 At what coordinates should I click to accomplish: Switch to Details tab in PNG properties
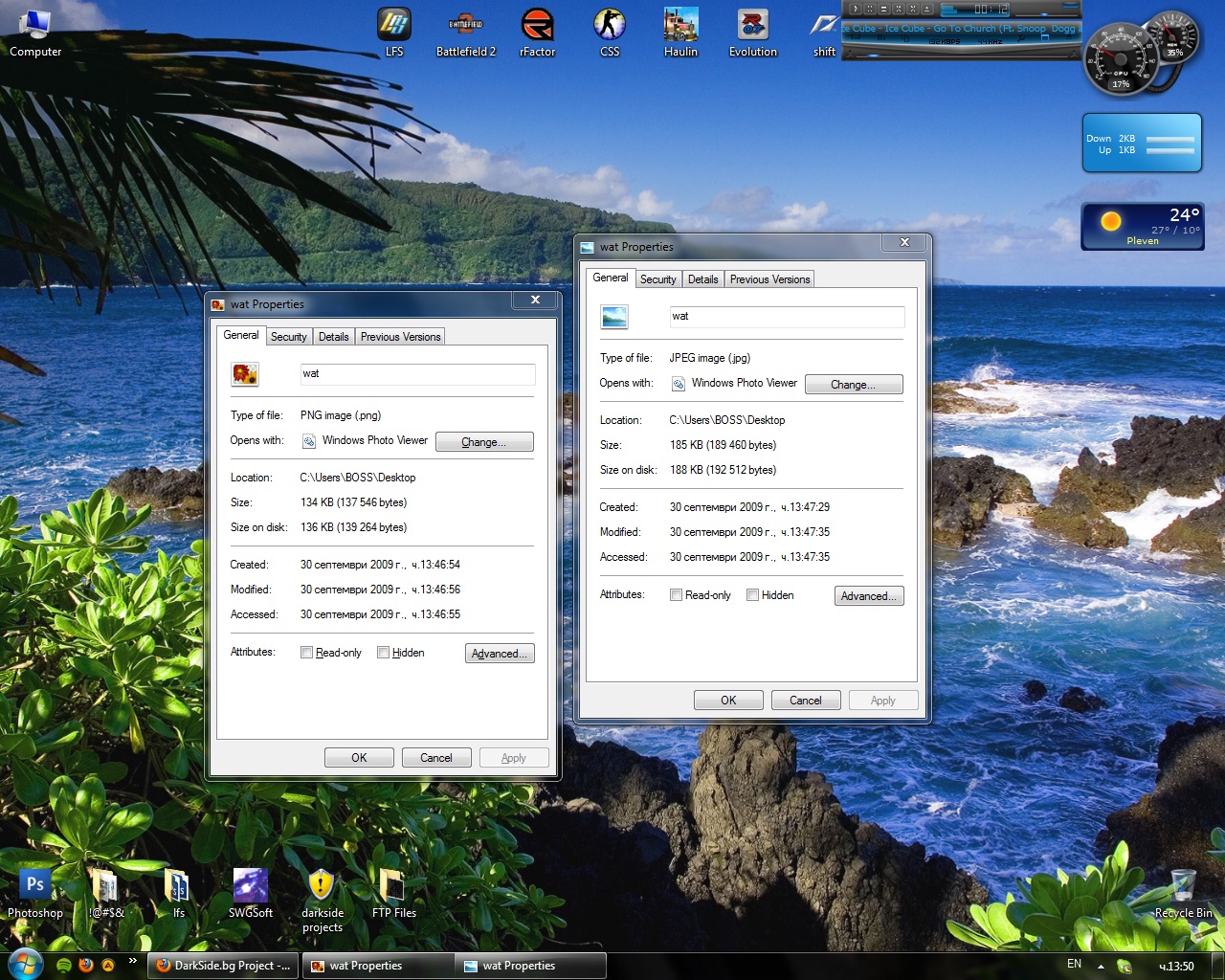click(x=333, y=337)
